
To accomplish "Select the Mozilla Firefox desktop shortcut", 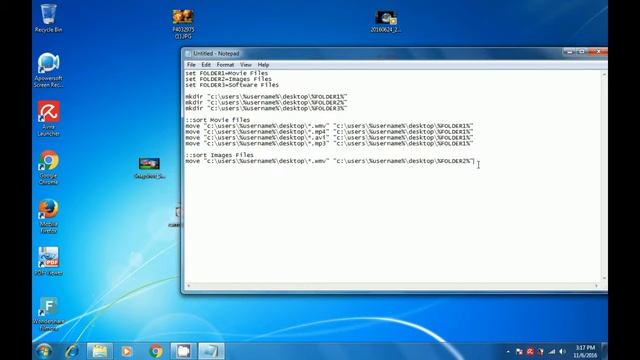I will [x=48, y=216].
